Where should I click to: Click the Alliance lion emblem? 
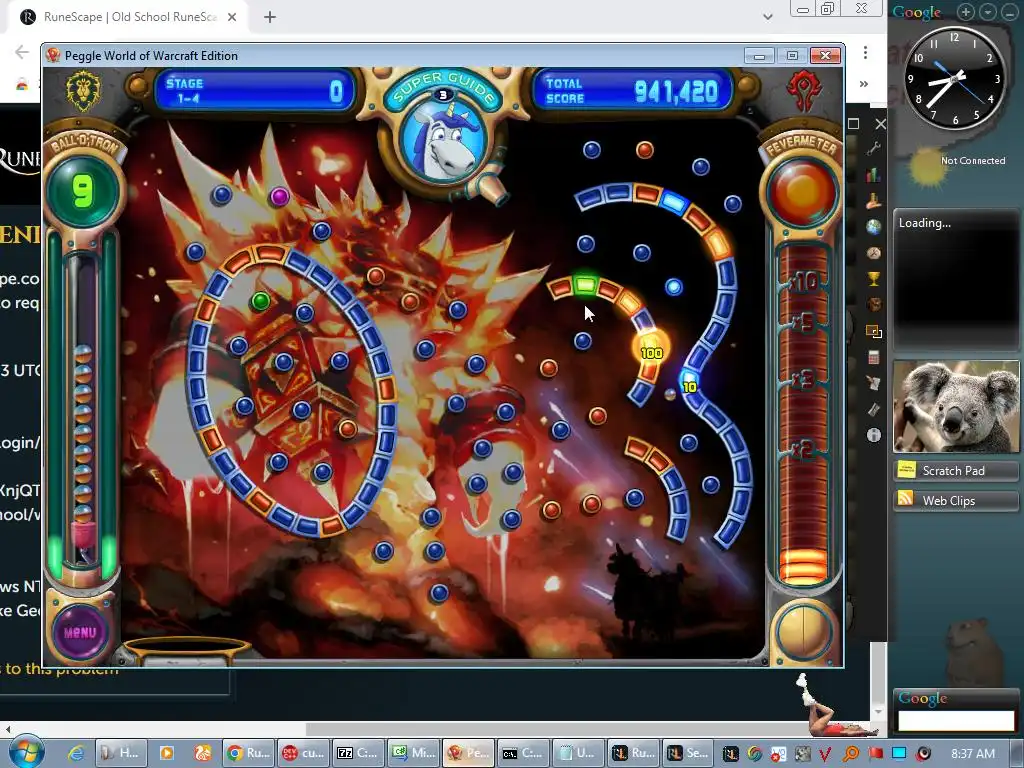point(84,91)
